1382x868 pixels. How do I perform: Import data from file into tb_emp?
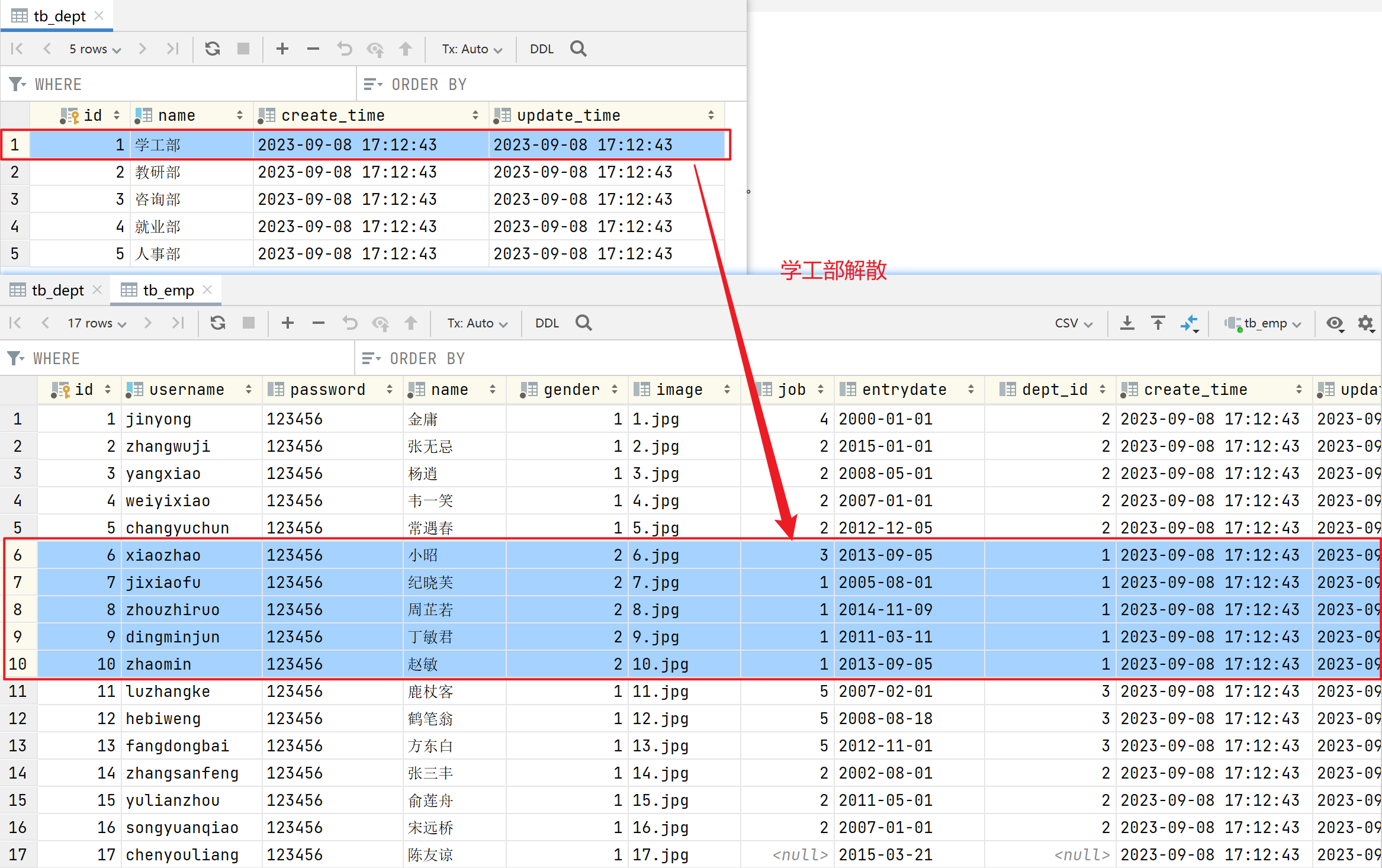tap(1158, 323)
